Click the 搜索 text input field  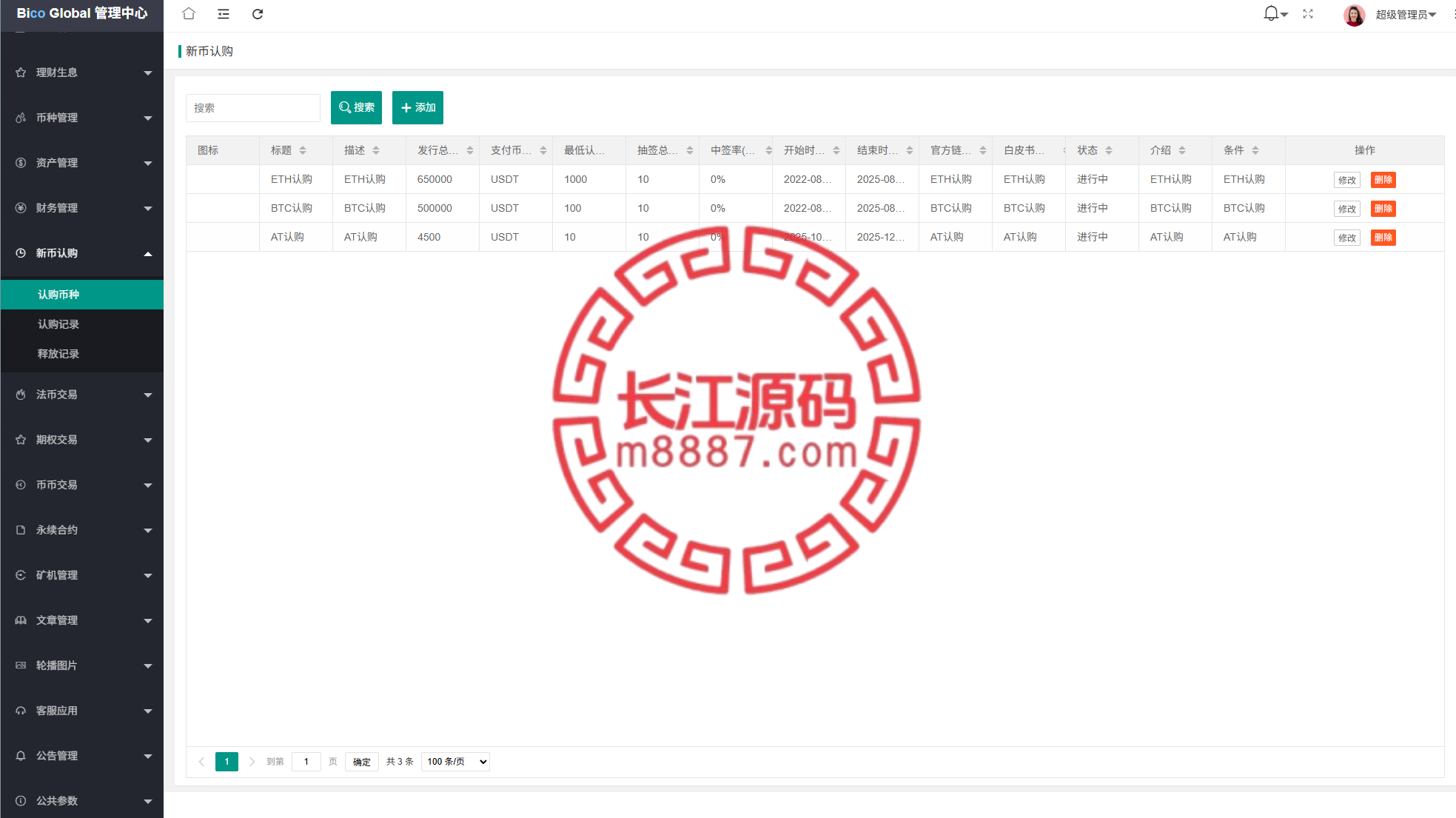click(x=253, y=108)
